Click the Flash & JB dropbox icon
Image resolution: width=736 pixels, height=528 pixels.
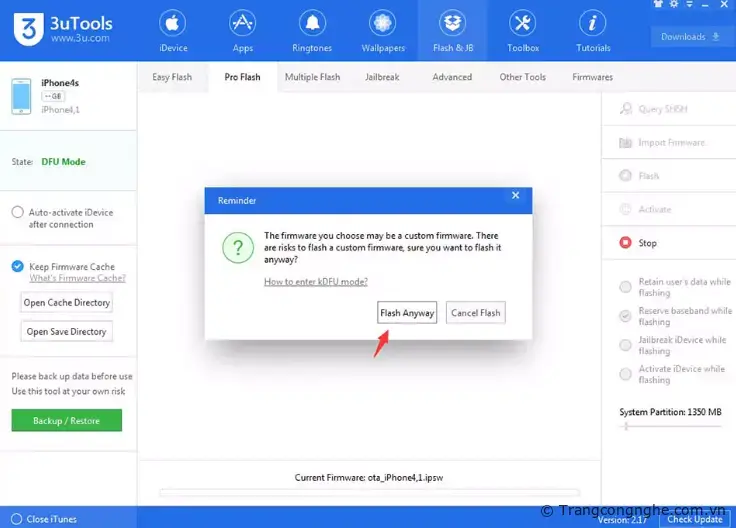pyautogui.click(x=452, y=24)
